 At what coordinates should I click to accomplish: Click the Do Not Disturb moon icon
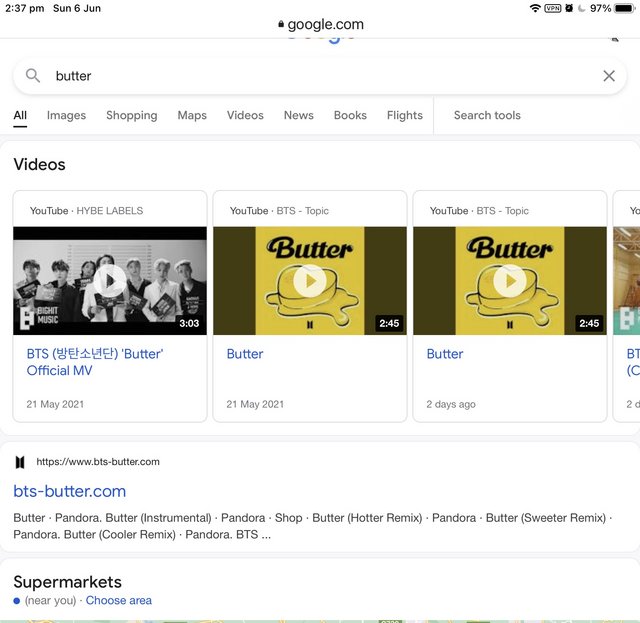pos(582,8)
